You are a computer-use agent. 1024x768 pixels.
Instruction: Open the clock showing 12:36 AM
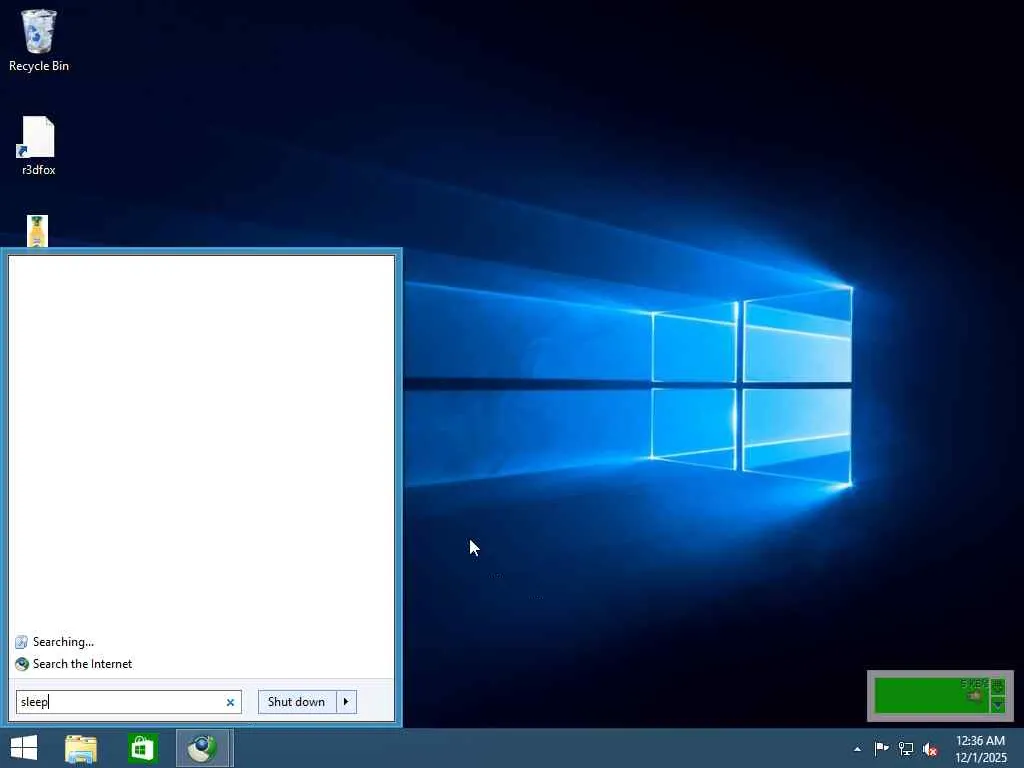click(x=980, y=749)
